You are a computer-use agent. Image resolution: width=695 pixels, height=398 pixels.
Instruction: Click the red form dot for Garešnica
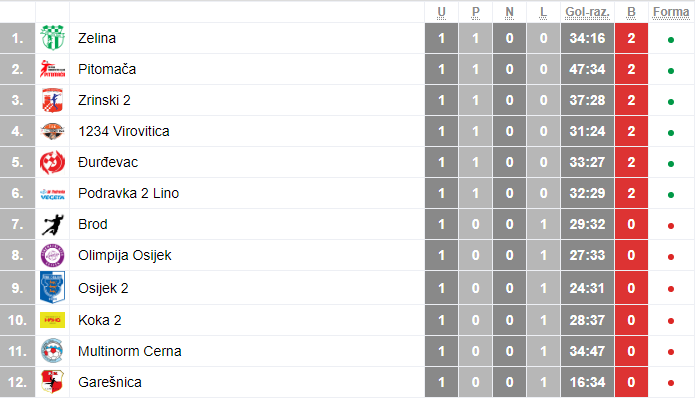(671, 383)
